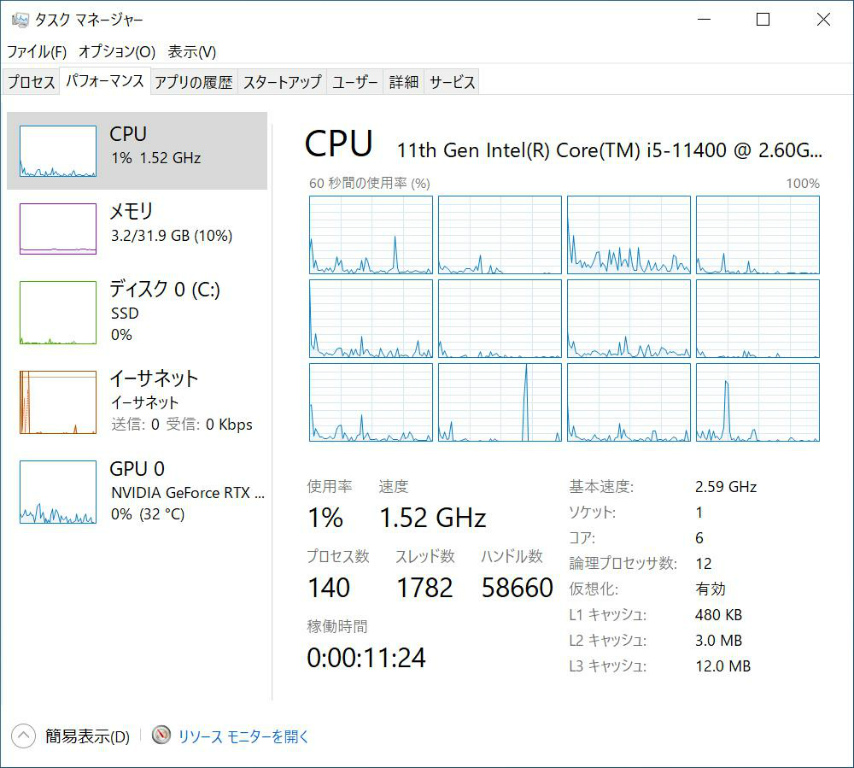
Task: Select the CPU mini graph thumbnail
Action: click(x=58, y=152)
